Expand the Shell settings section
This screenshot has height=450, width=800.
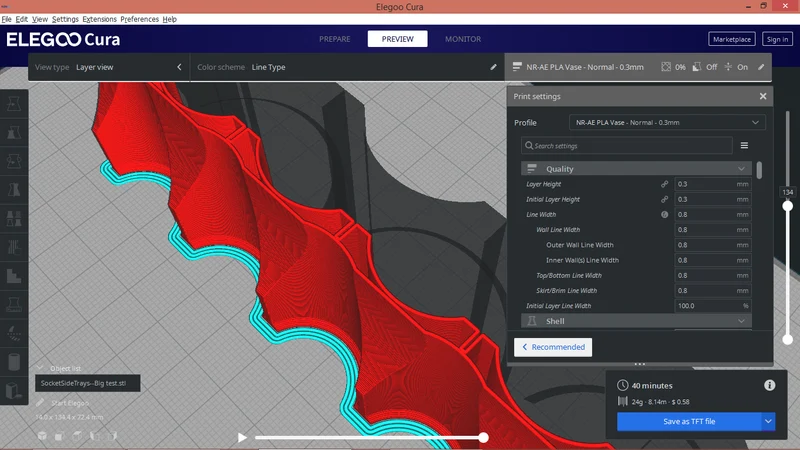click(x=636, y=321)
